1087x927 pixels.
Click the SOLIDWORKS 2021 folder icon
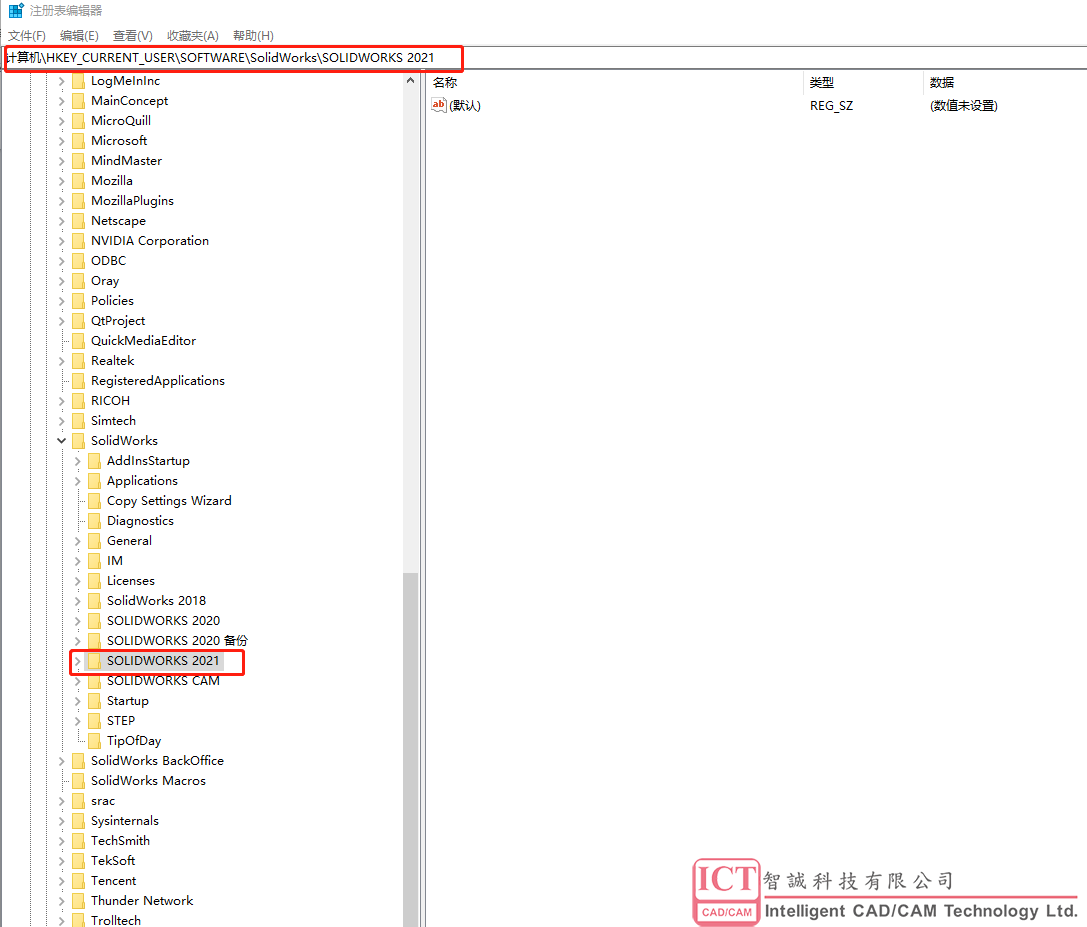(94, 661)
